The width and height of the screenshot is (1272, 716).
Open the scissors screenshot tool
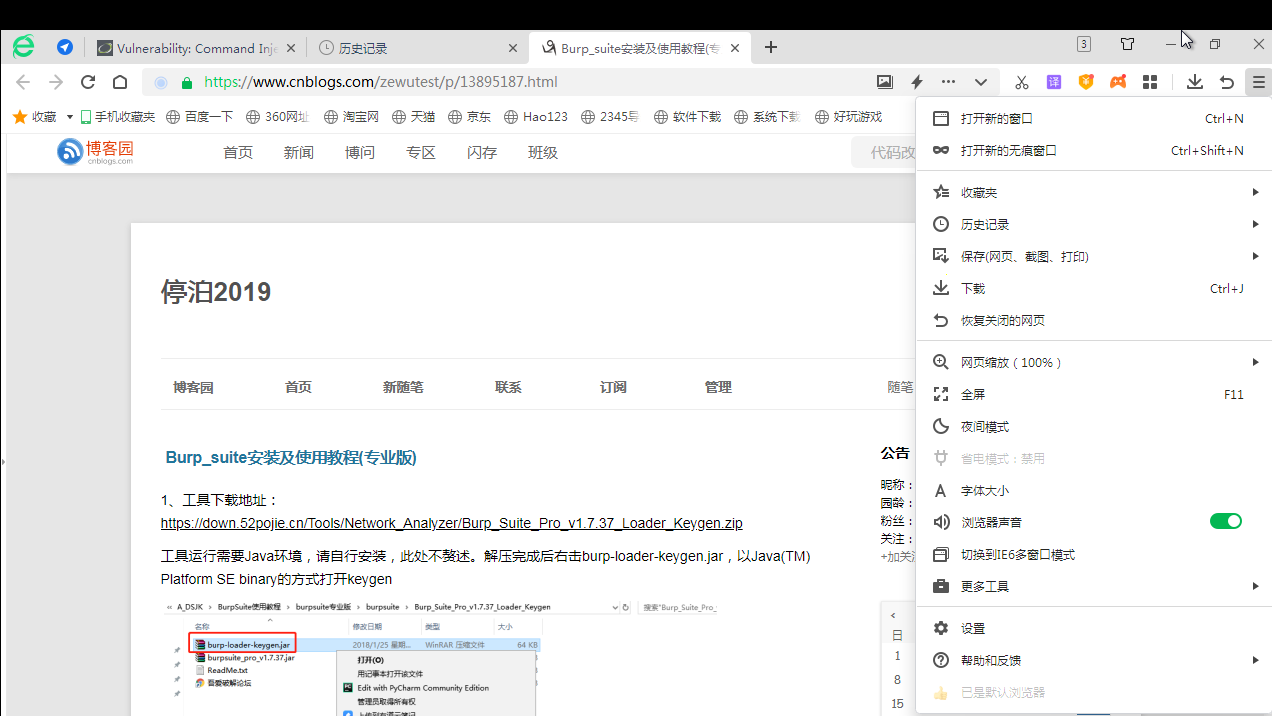(1021, 82)
